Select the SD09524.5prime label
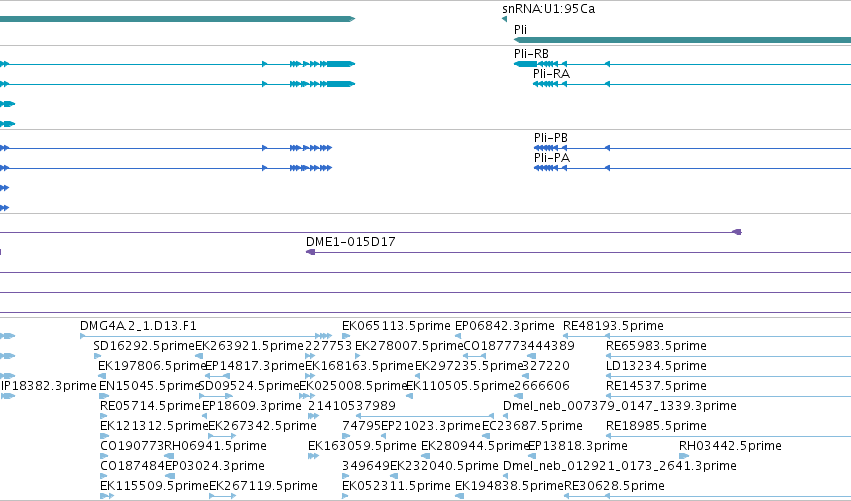Screen dimensions: 851x501 [x=249, y=386]
